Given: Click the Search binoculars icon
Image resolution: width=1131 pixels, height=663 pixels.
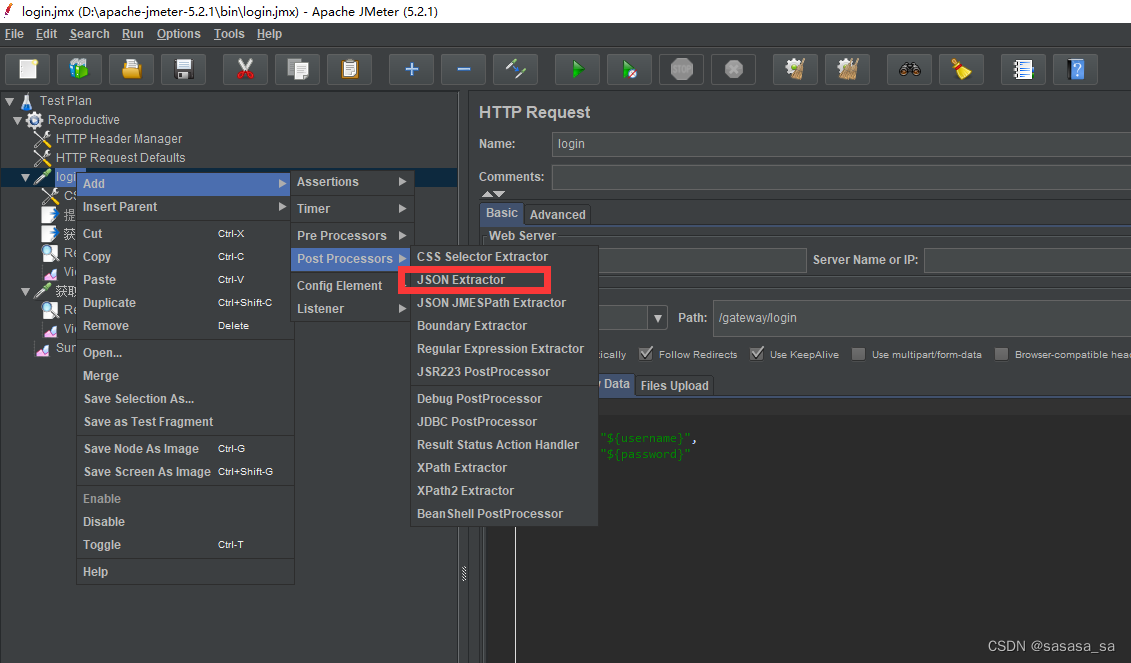Looking at the screenshot, I should 909,69.
